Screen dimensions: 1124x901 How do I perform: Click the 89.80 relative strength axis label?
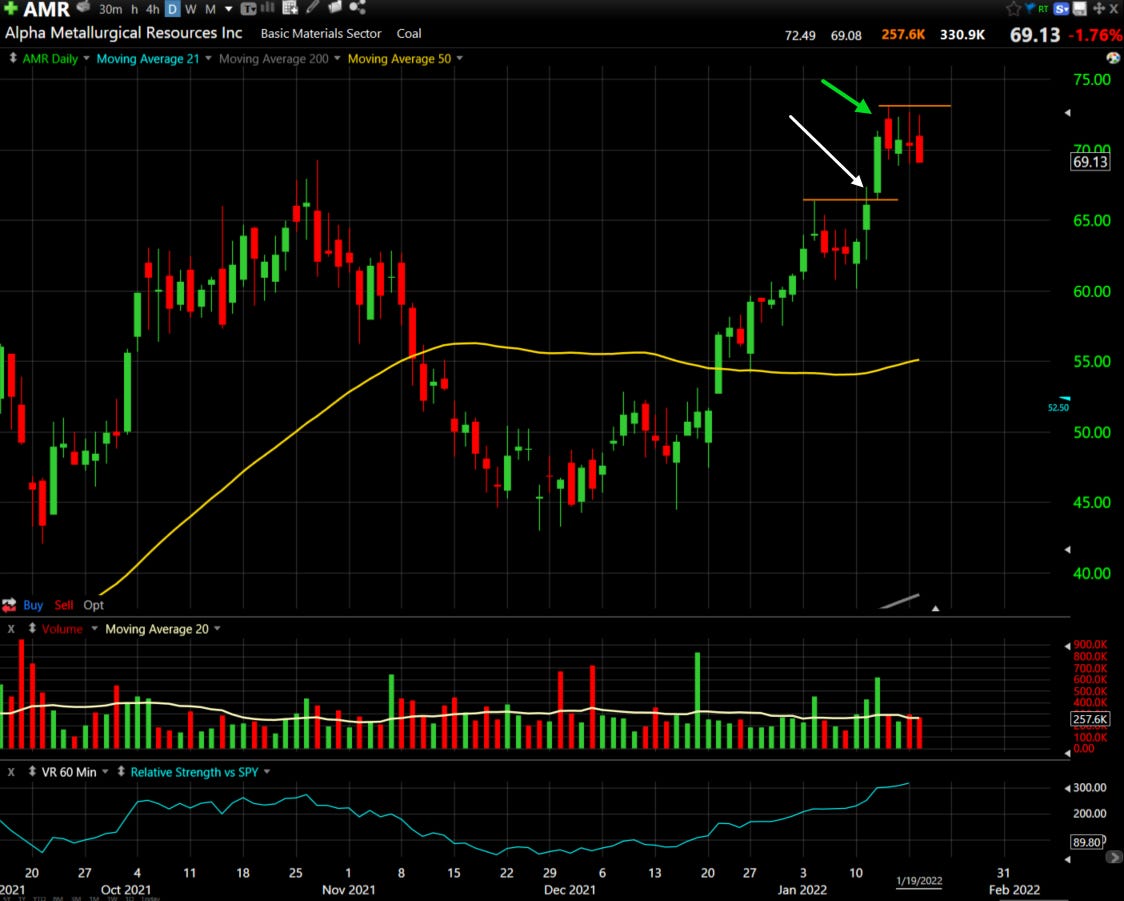point(1087,842)
